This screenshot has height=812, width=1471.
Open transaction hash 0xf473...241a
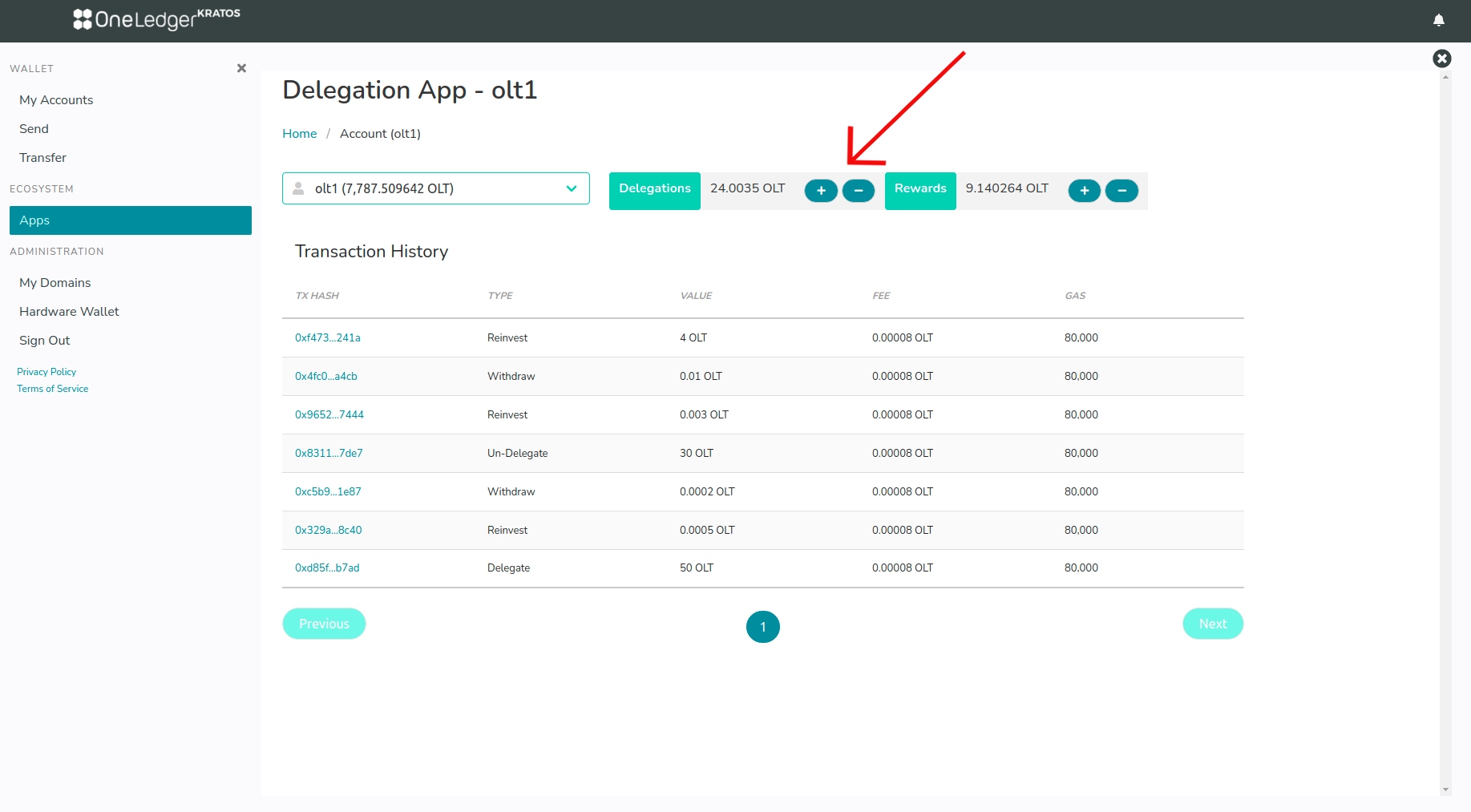coord(327,338)
